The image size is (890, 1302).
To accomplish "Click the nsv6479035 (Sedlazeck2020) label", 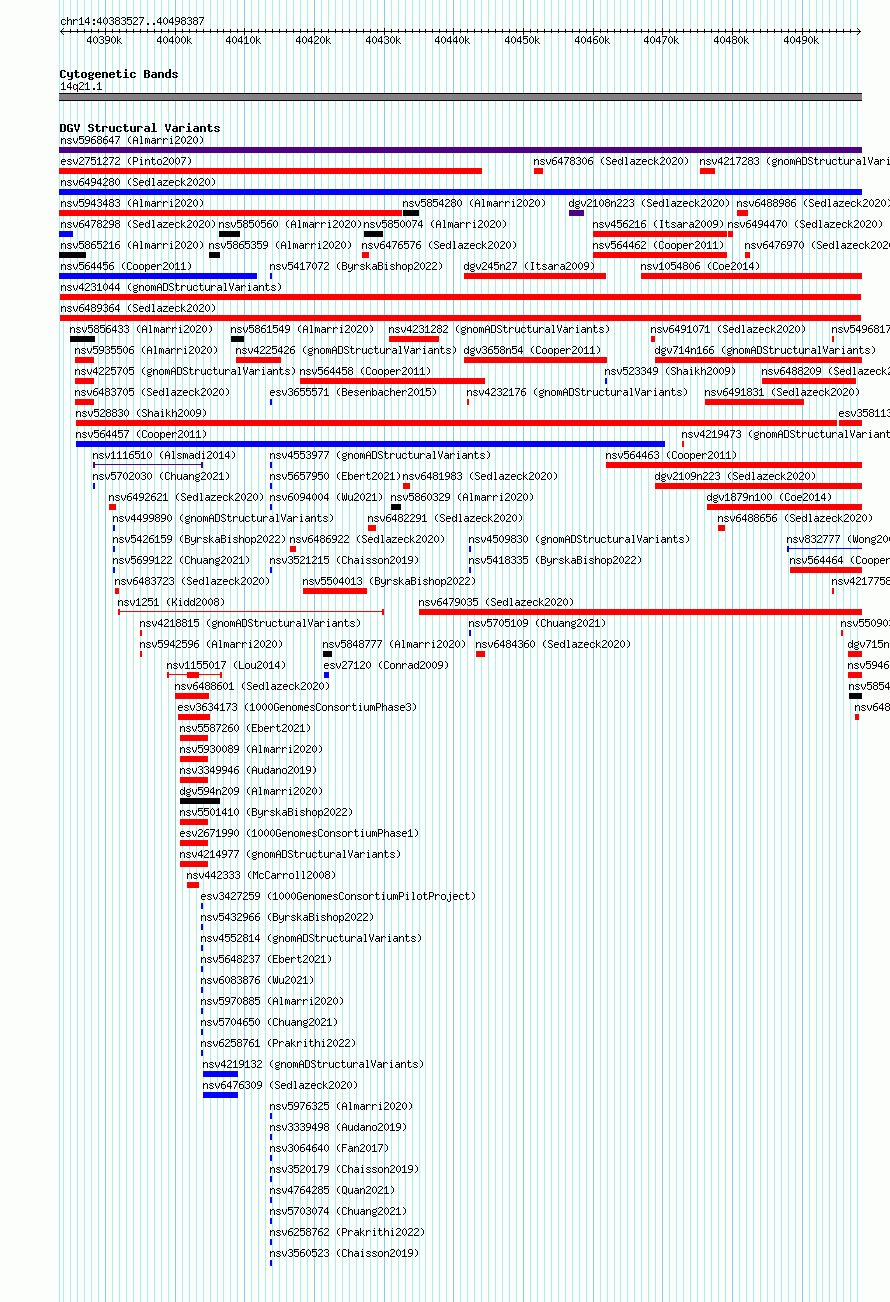I will (496, 602).
